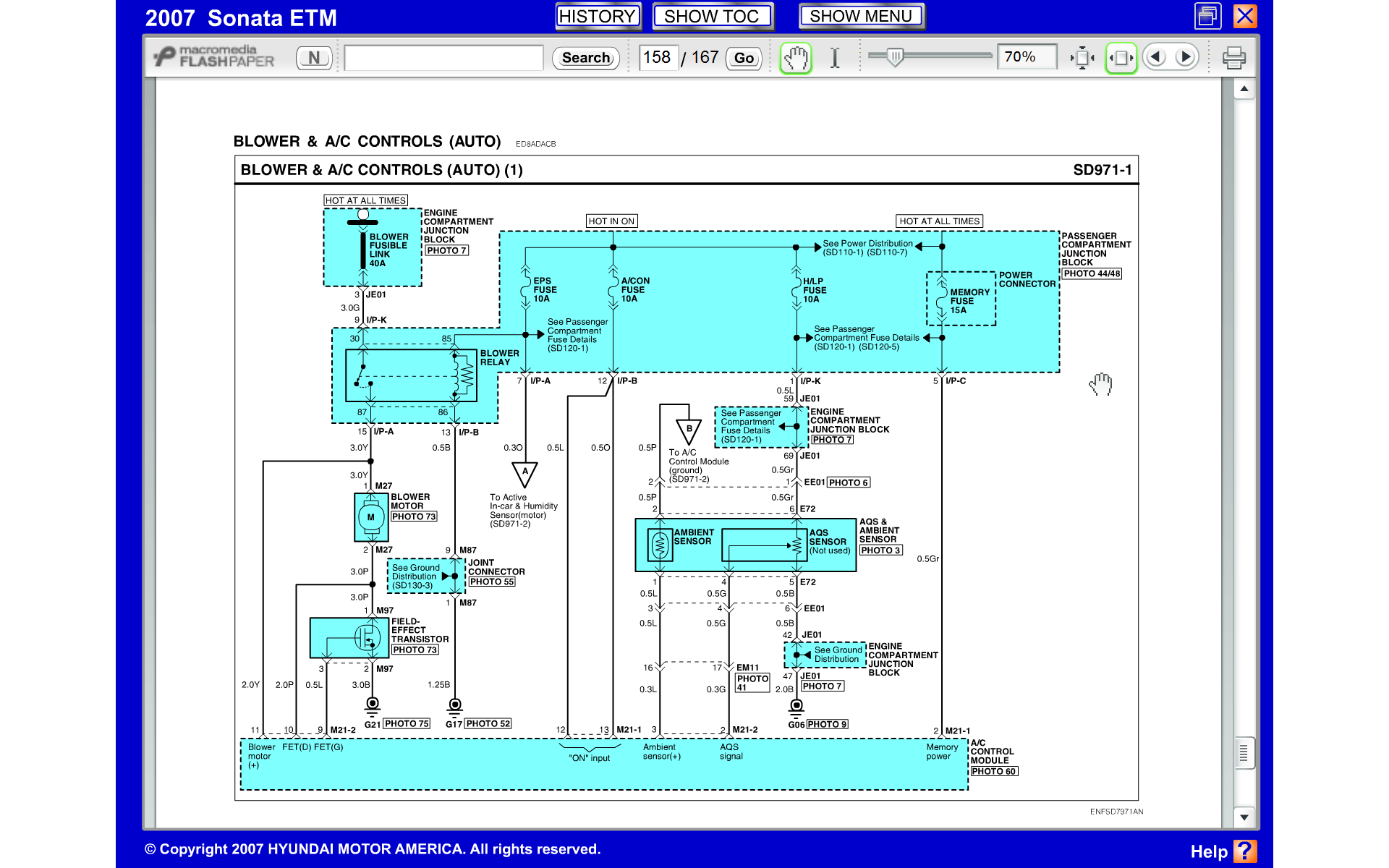Click the MEMORY FUSE 15A label
This screenshot has height=868, width=1389.
(x=969, y=301)
